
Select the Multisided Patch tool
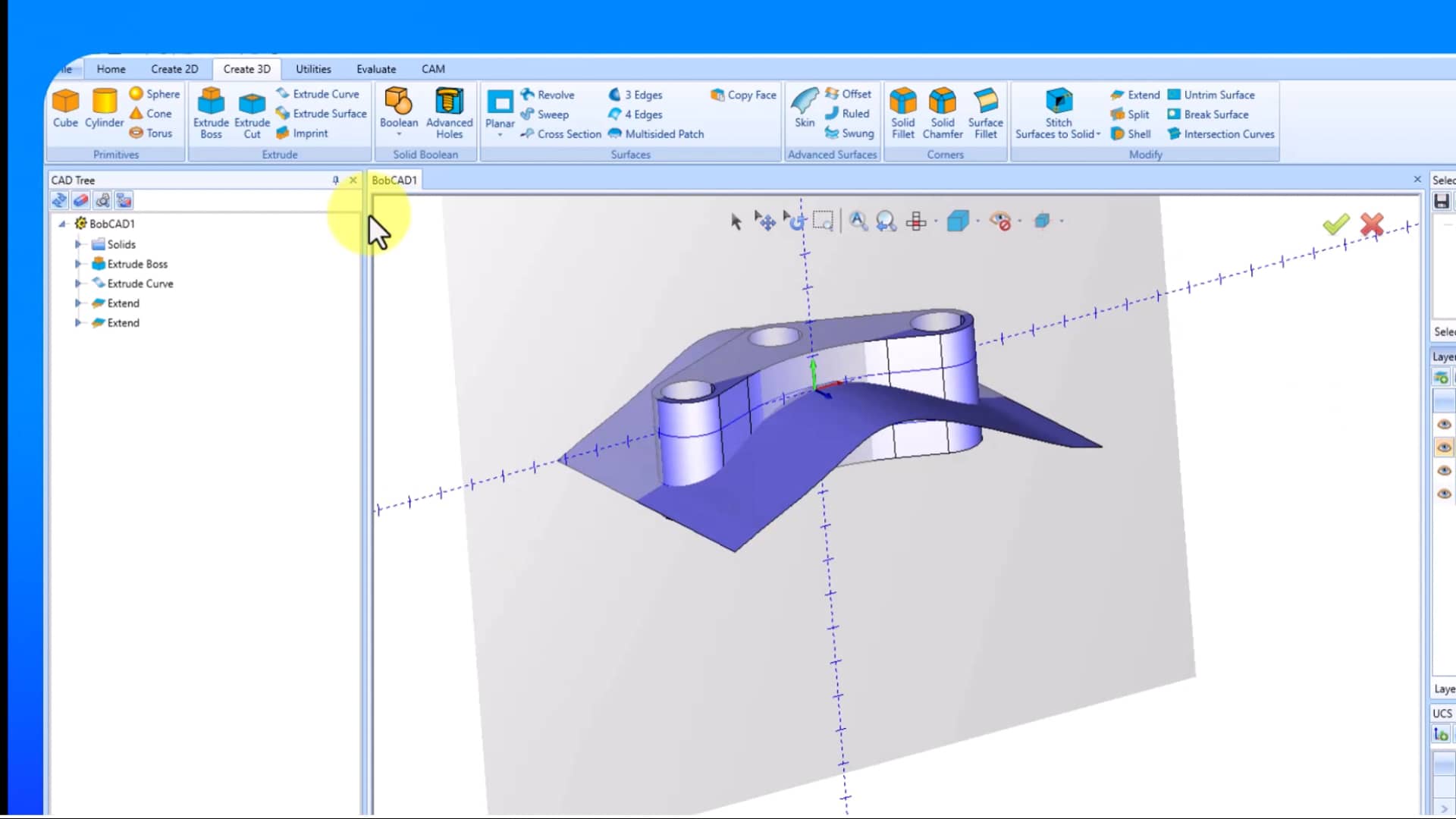656,133
